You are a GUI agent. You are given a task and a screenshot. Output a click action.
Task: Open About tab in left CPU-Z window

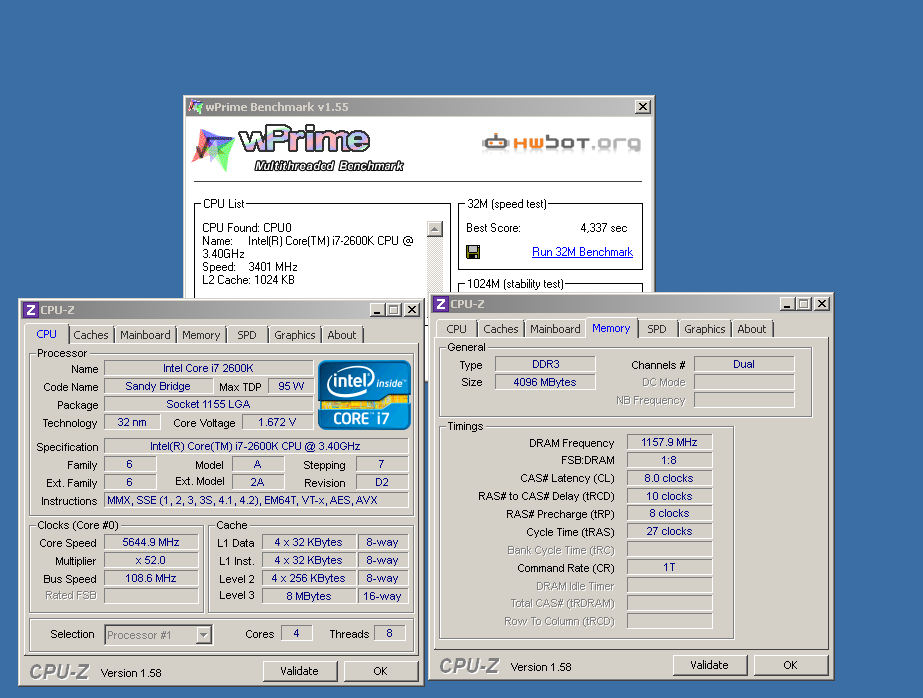tap(341, 335)
